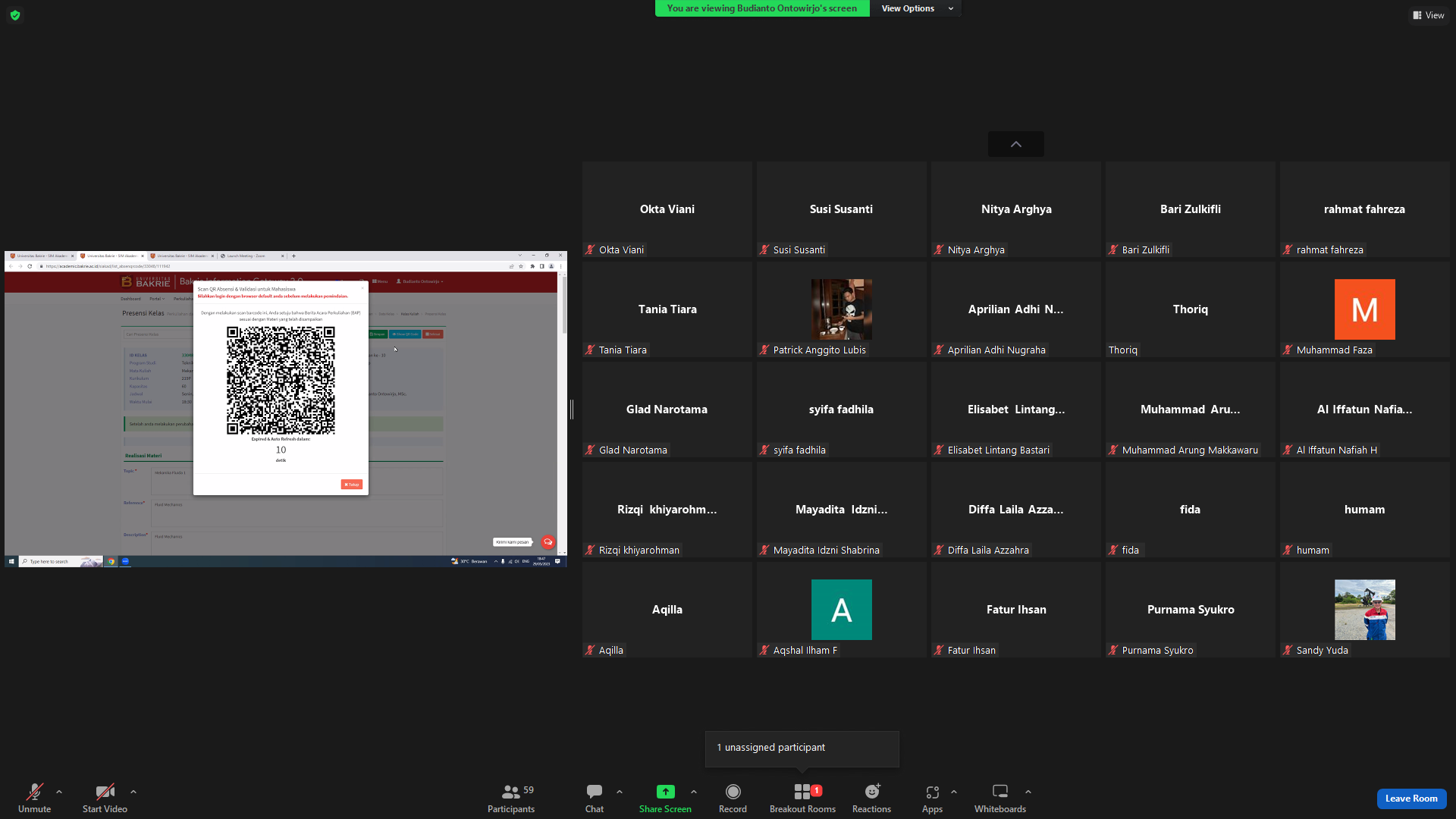The image size is (1456, 819).
Task: Open Dashboard menu in shared page
Action: (131, 299)
